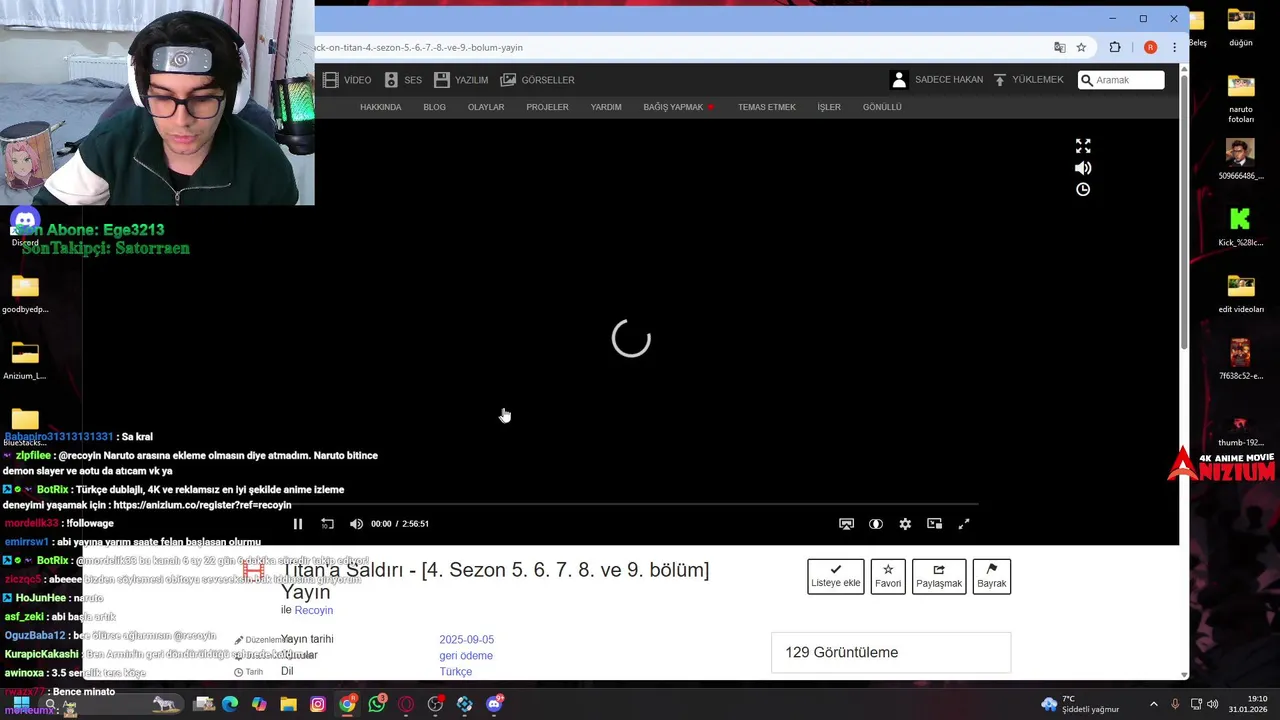Select the goodbyedp folder on desktop
The width and height of the screenshot is (1280, 720).
tap(25, 294)
